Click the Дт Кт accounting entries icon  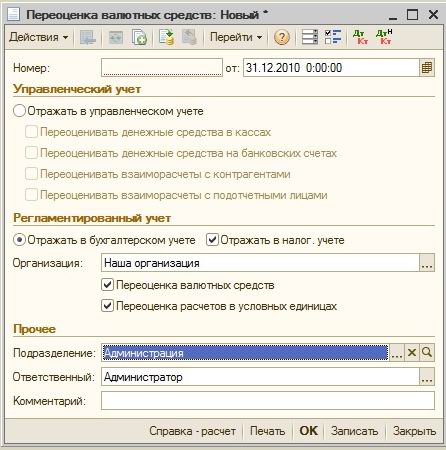pos(361,37)
